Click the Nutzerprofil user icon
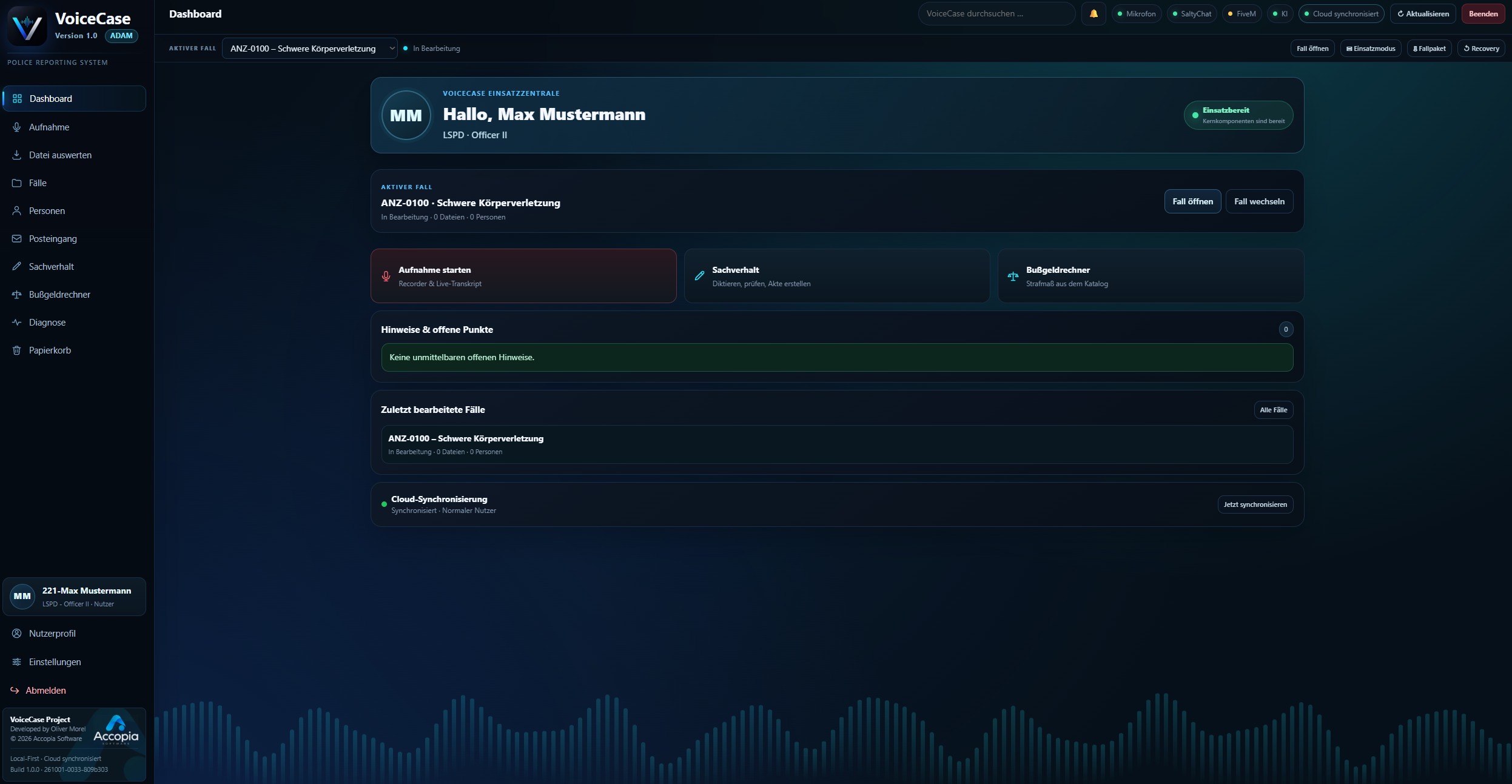Screen dimensions: 1512x784 [17, 634]
